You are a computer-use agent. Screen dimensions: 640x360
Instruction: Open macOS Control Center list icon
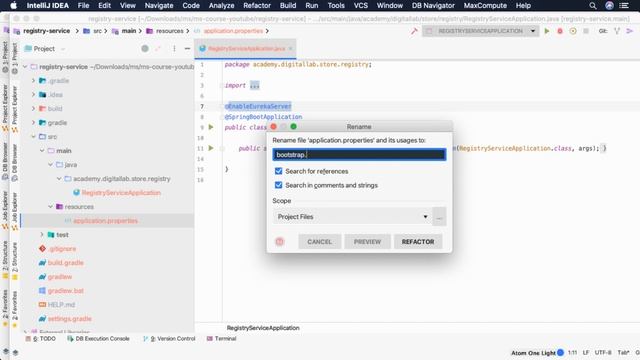(624, 6)
